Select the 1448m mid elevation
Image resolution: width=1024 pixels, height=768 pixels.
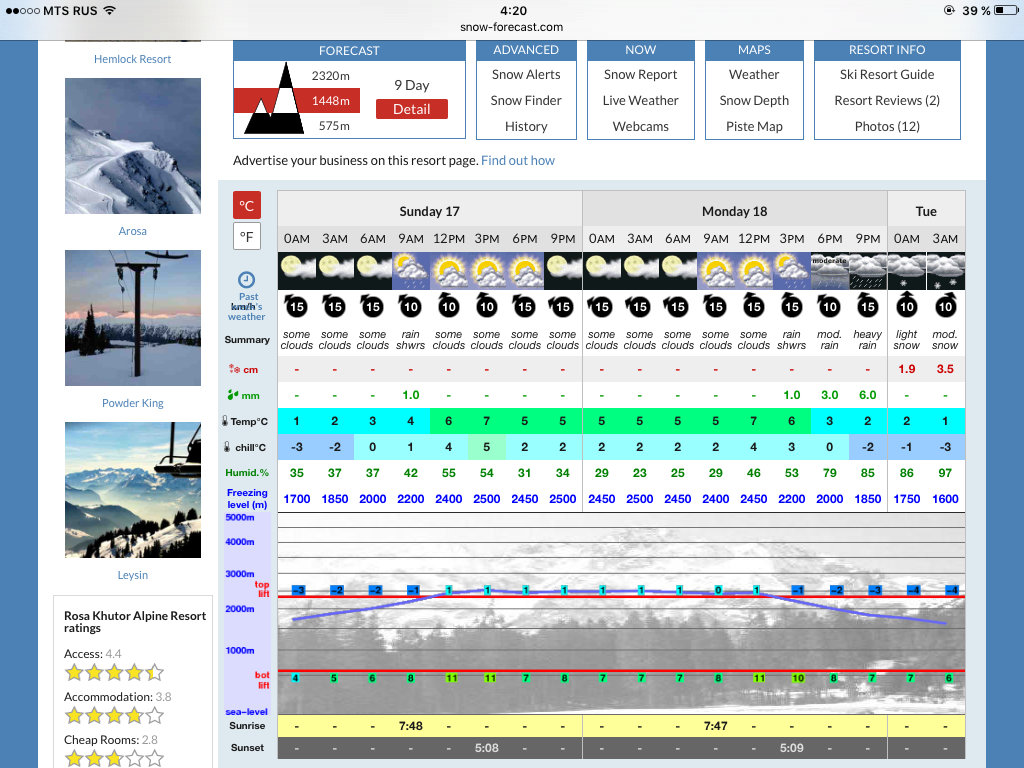(x=330, y=101)
